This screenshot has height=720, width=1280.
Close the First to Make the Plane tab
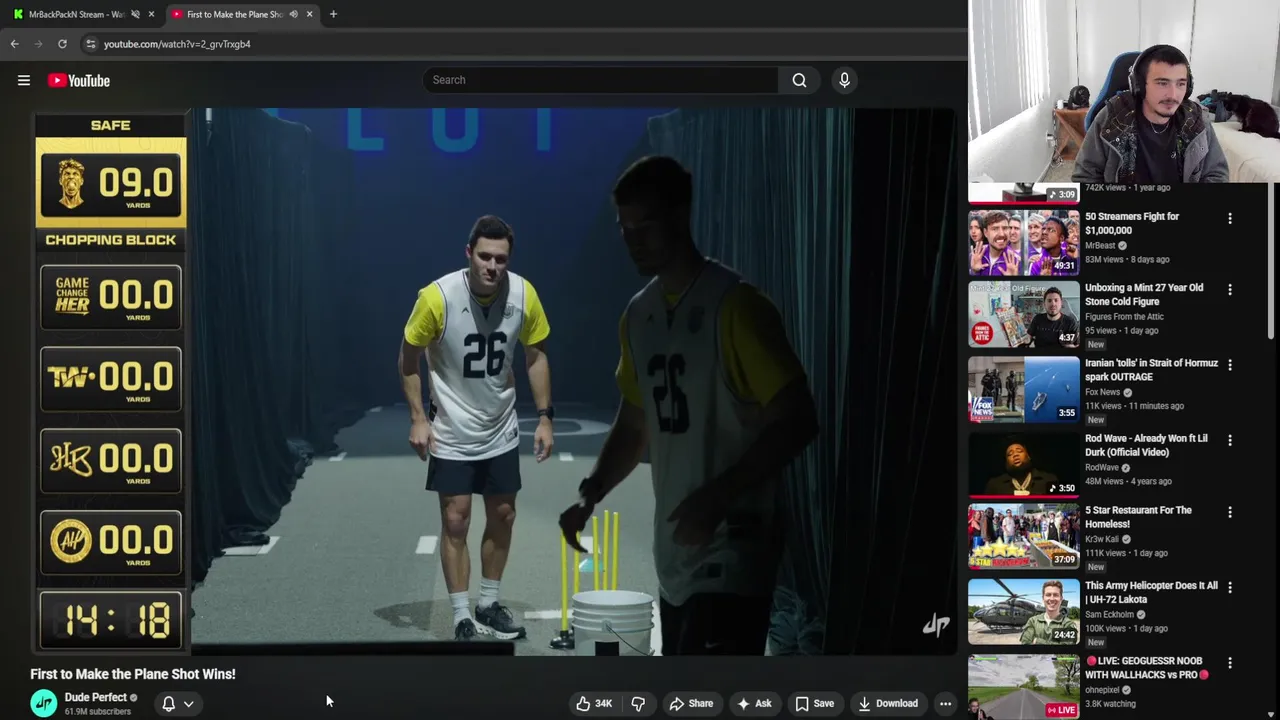point(309,14)
